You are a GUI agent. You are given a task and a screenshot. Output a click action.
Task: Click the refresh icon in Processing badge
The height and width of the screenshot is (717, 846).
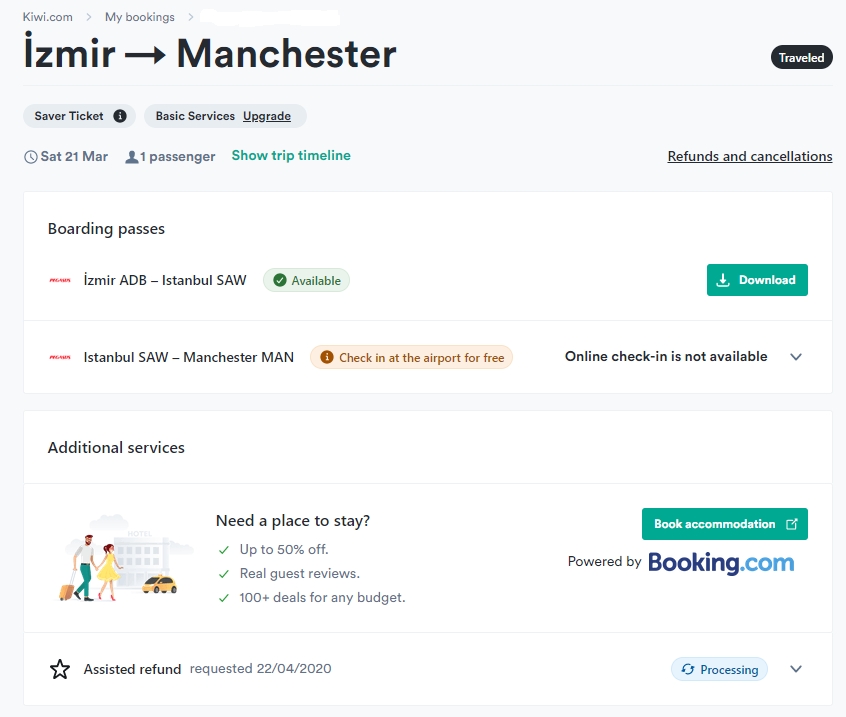(691, 669)
